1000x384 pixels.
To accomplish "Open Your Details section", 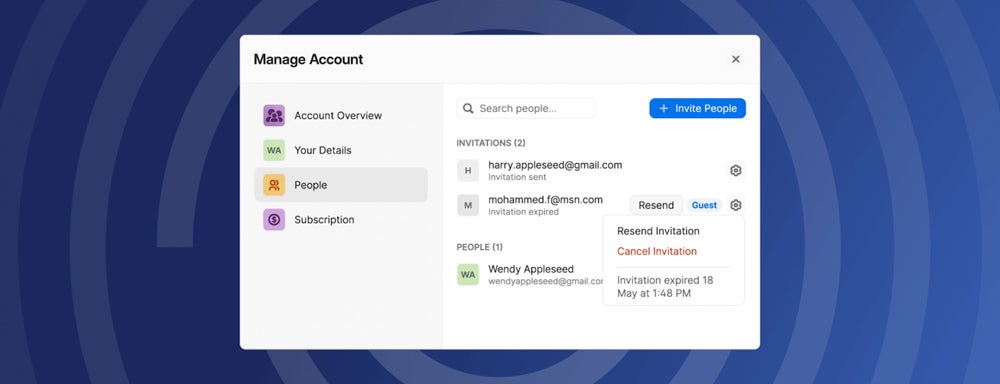I will pyautogui.click(x=341, y=151).
